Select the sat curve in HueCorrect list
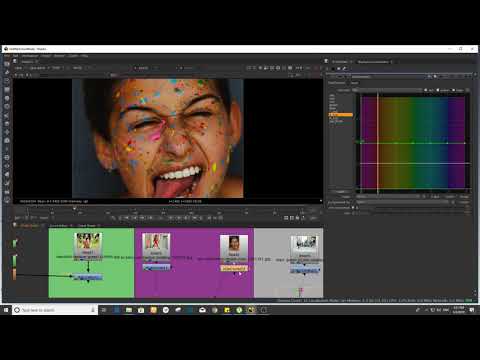480x360 pixels. (x=332, y=95)
